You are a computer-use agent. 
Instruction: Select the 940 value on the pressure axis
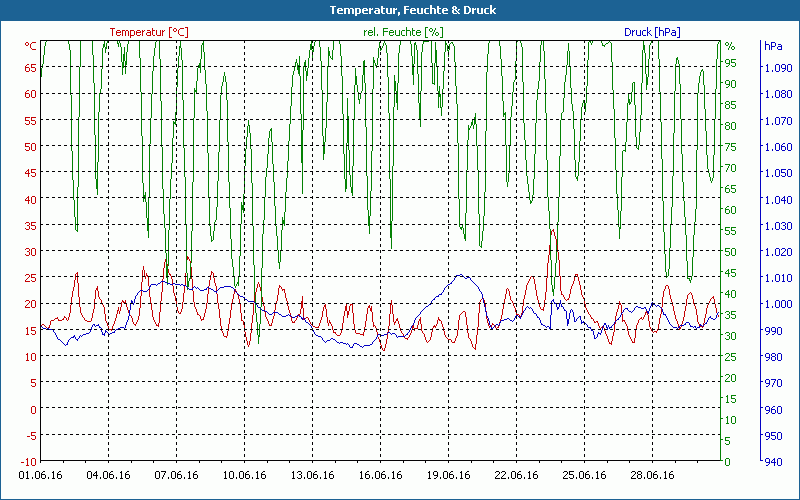tap(774, 461)
